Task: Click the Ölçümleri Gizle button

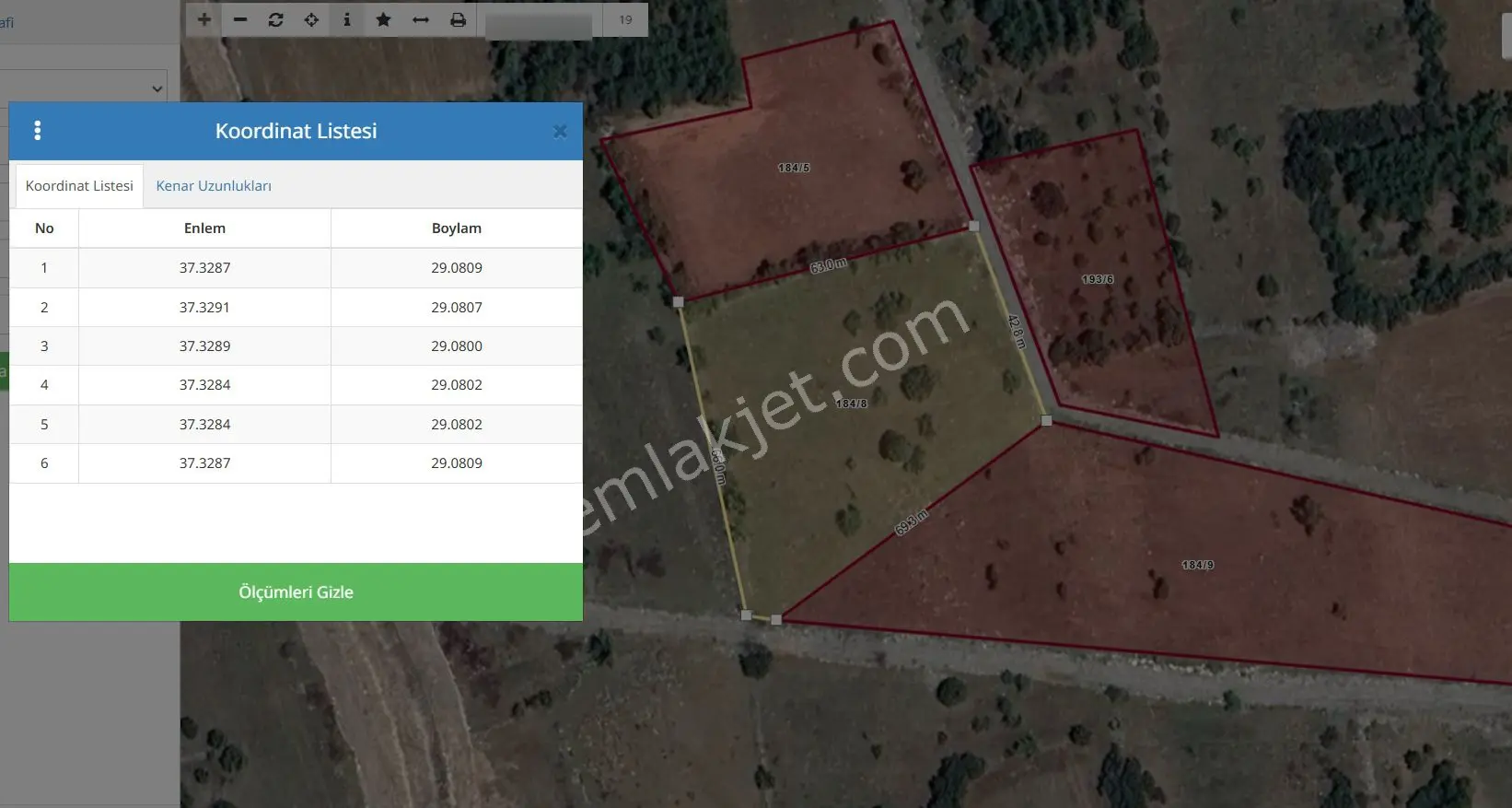Action: click(296, 591)
